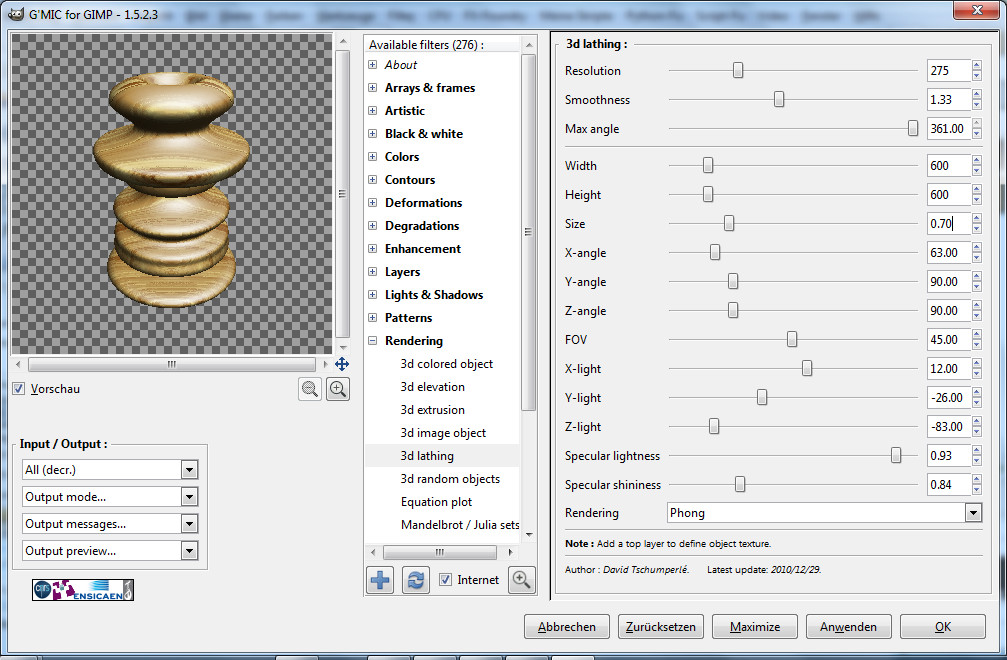The width and height of the screenshot is (1007, 660).
Task: Click the Z-light value field
Action: click(x=949, y=426)
